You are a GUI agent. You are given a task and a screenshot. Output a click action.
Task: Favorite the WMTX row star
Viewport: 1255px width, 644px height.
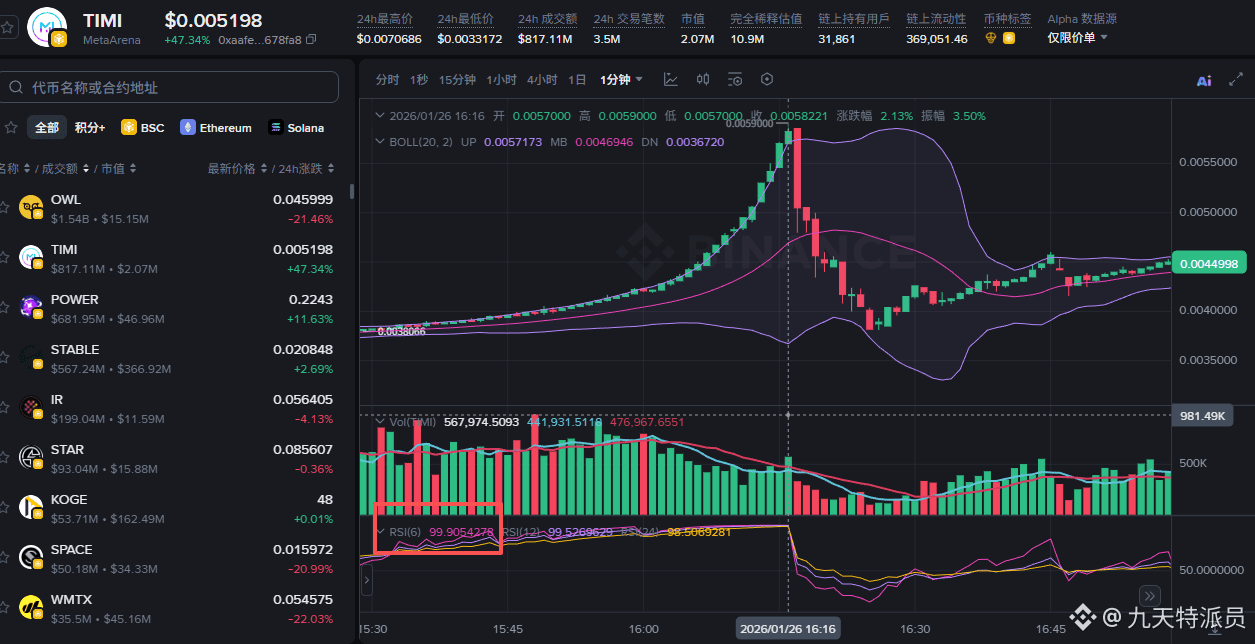5,608
